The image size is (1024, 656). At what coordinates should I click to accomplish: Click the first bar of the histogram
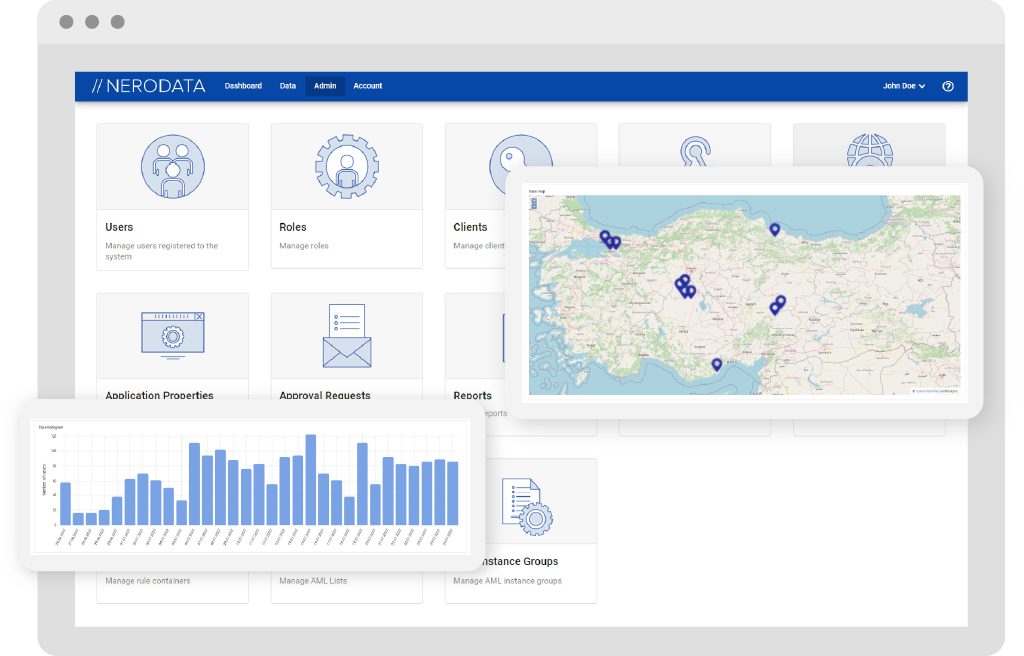(x=65, y=504)
